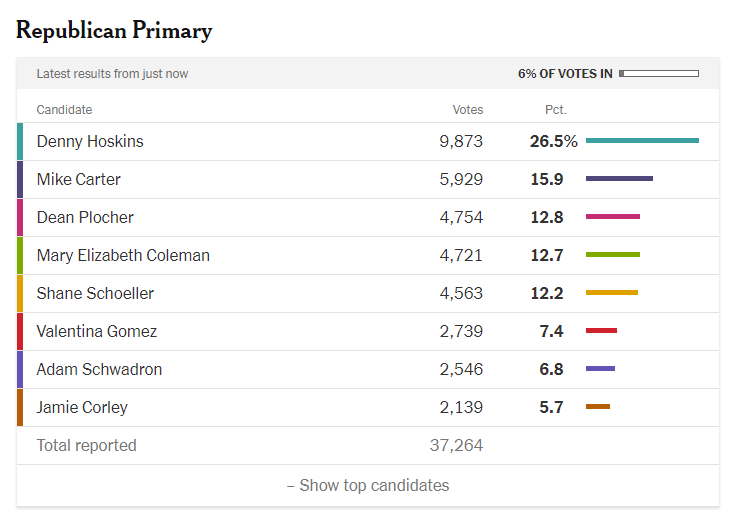Click the Candidate column header
Screen dimensions: 740x515
(x=64, y=110)
